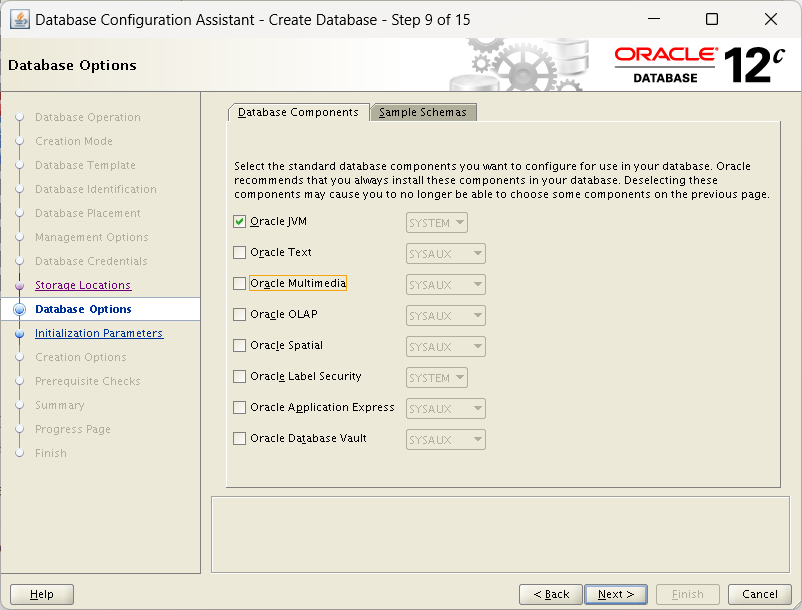Proceed with the Next button
Screen dimensions: 802x610
(616, 594)
